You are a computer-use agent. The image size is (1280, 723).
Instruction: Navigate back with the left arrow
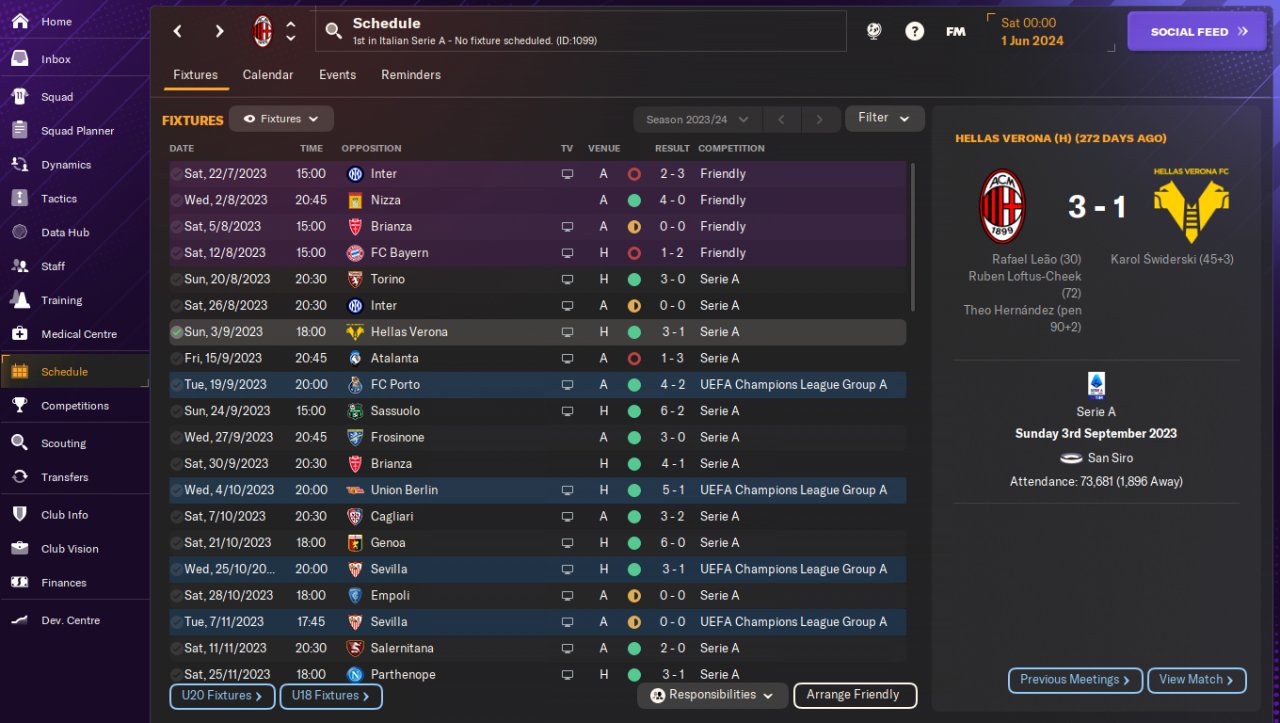coord(178,31)
